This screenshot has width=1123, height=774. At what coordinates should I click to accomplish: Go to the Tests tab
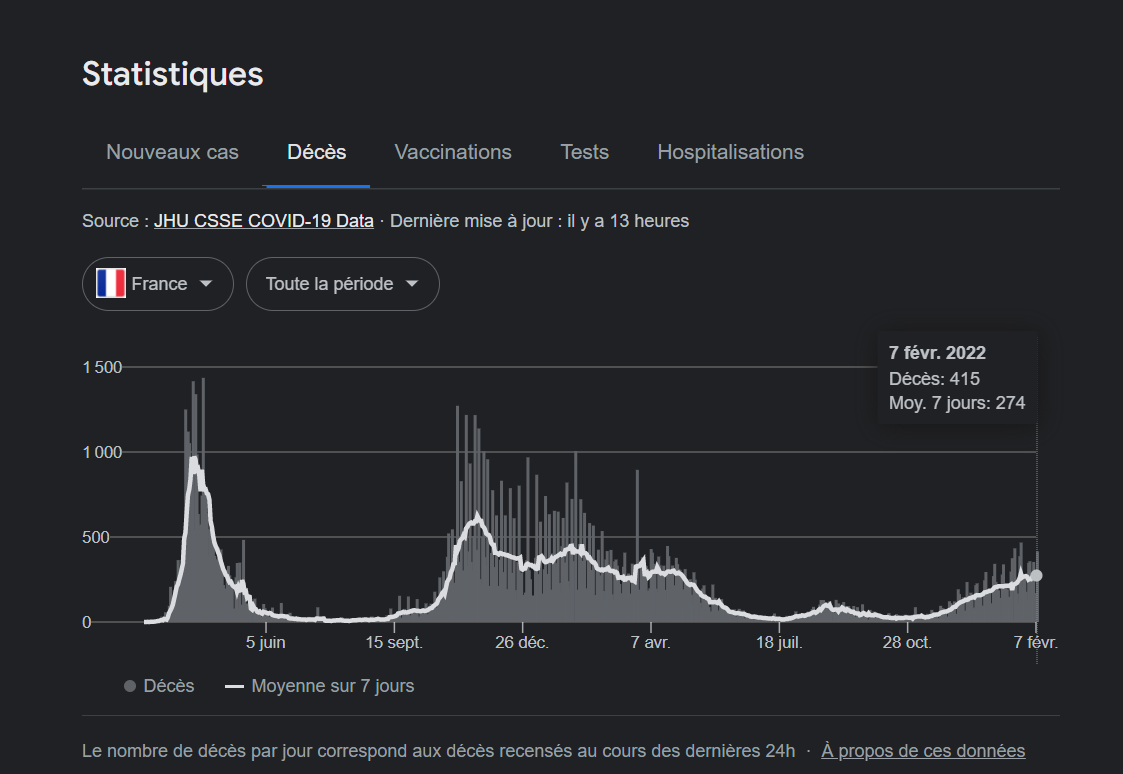[x=584, y=152]
